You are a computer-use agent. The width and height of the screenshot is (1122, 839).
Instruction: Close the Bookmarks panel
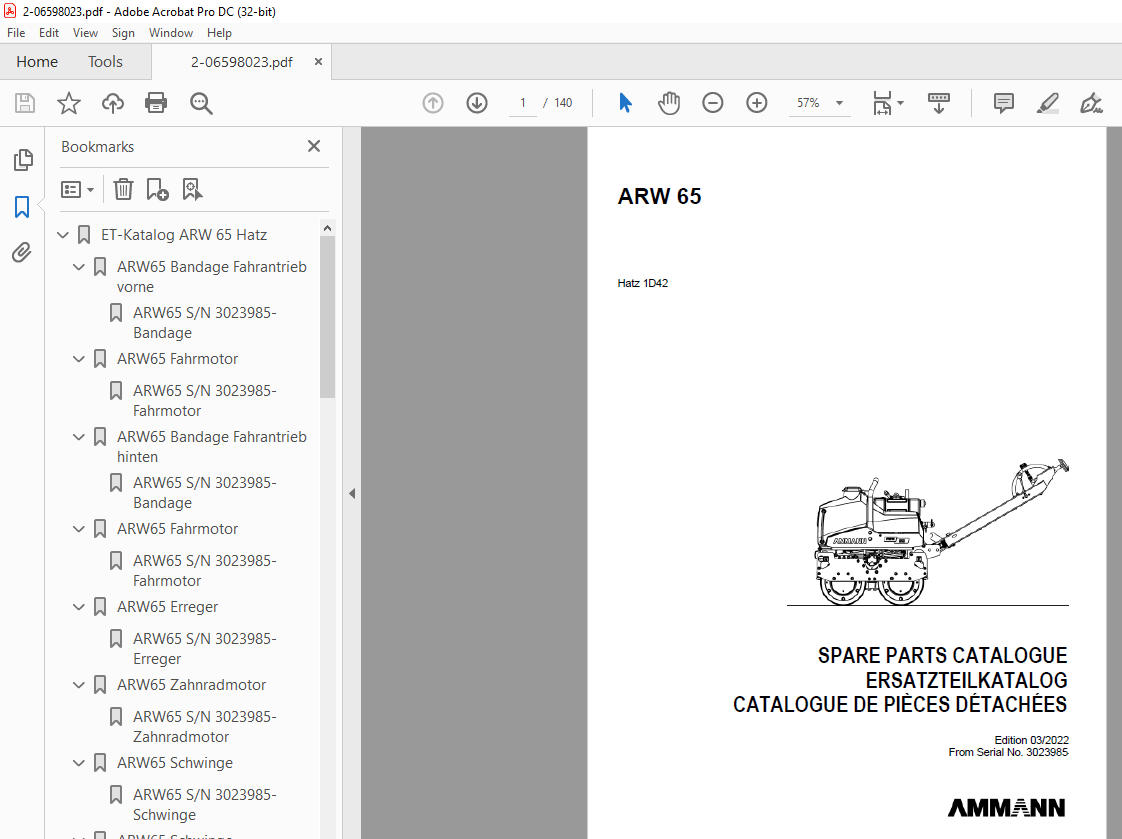tap(313, 147)
